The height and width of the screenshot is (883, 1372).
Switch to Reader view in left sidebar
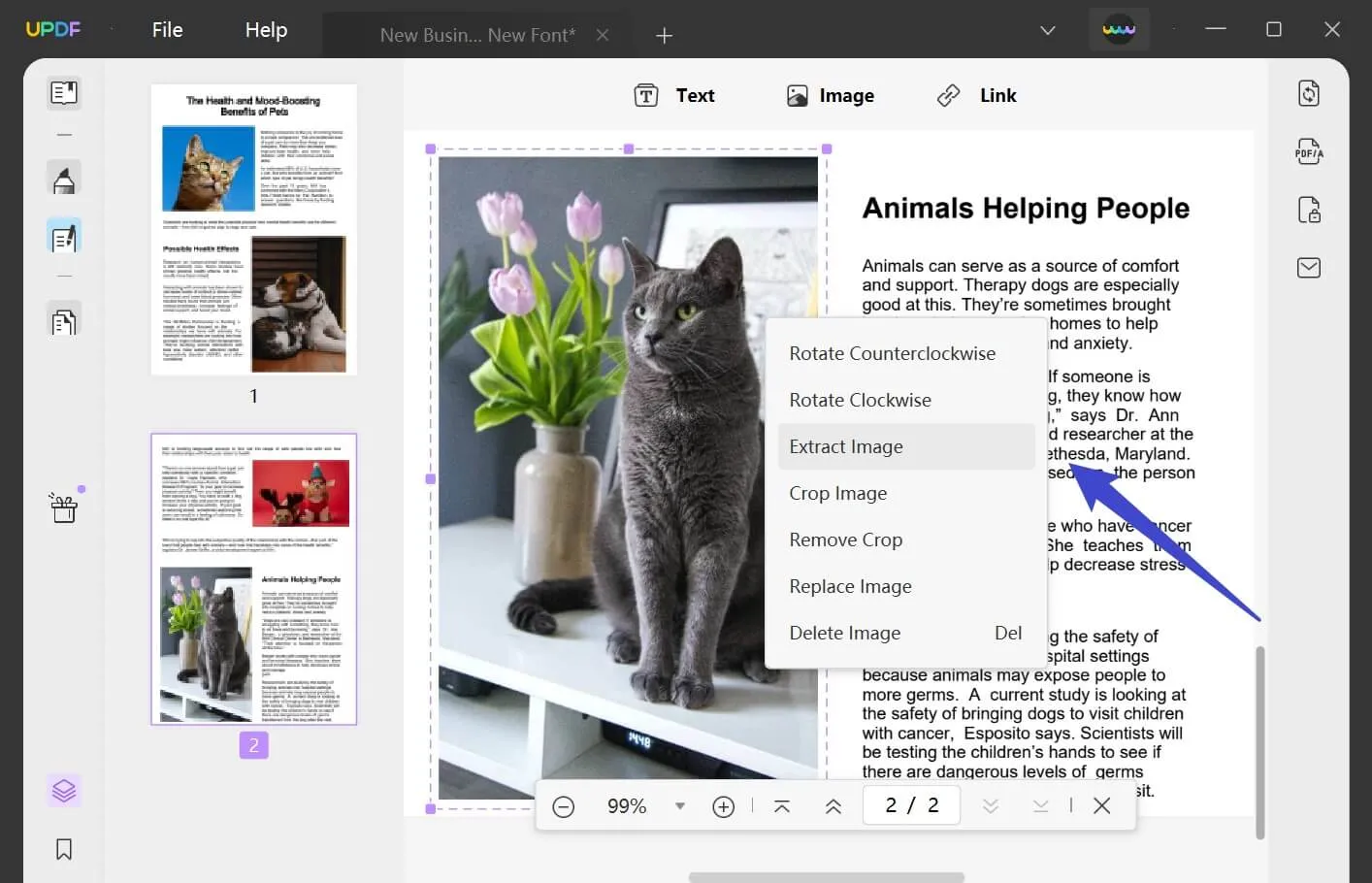(x=64, y=93)
